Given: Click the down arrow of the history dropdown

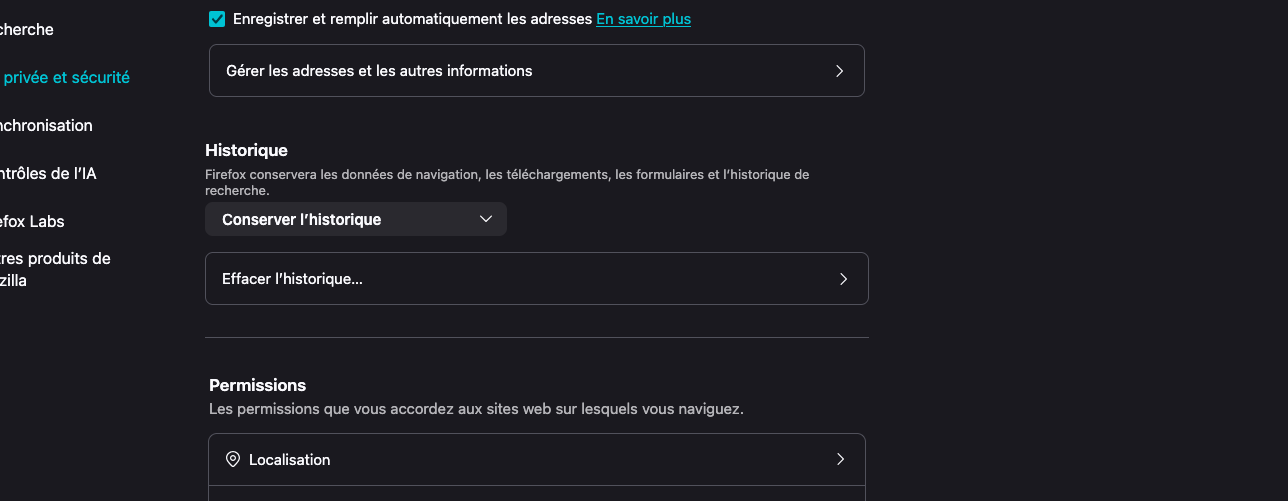Looking at the screenshot, I should point(486,219).
